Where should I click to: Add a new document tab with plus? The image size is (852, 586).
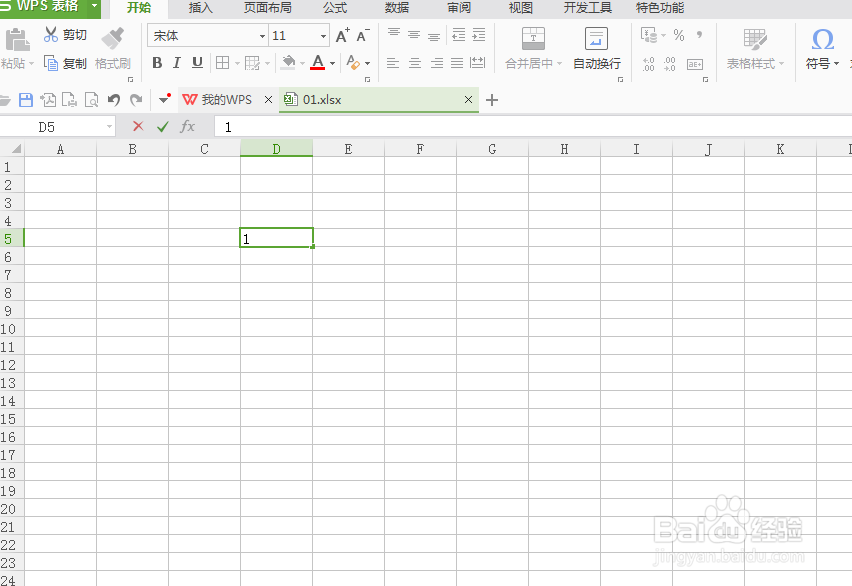coord(492,100)
